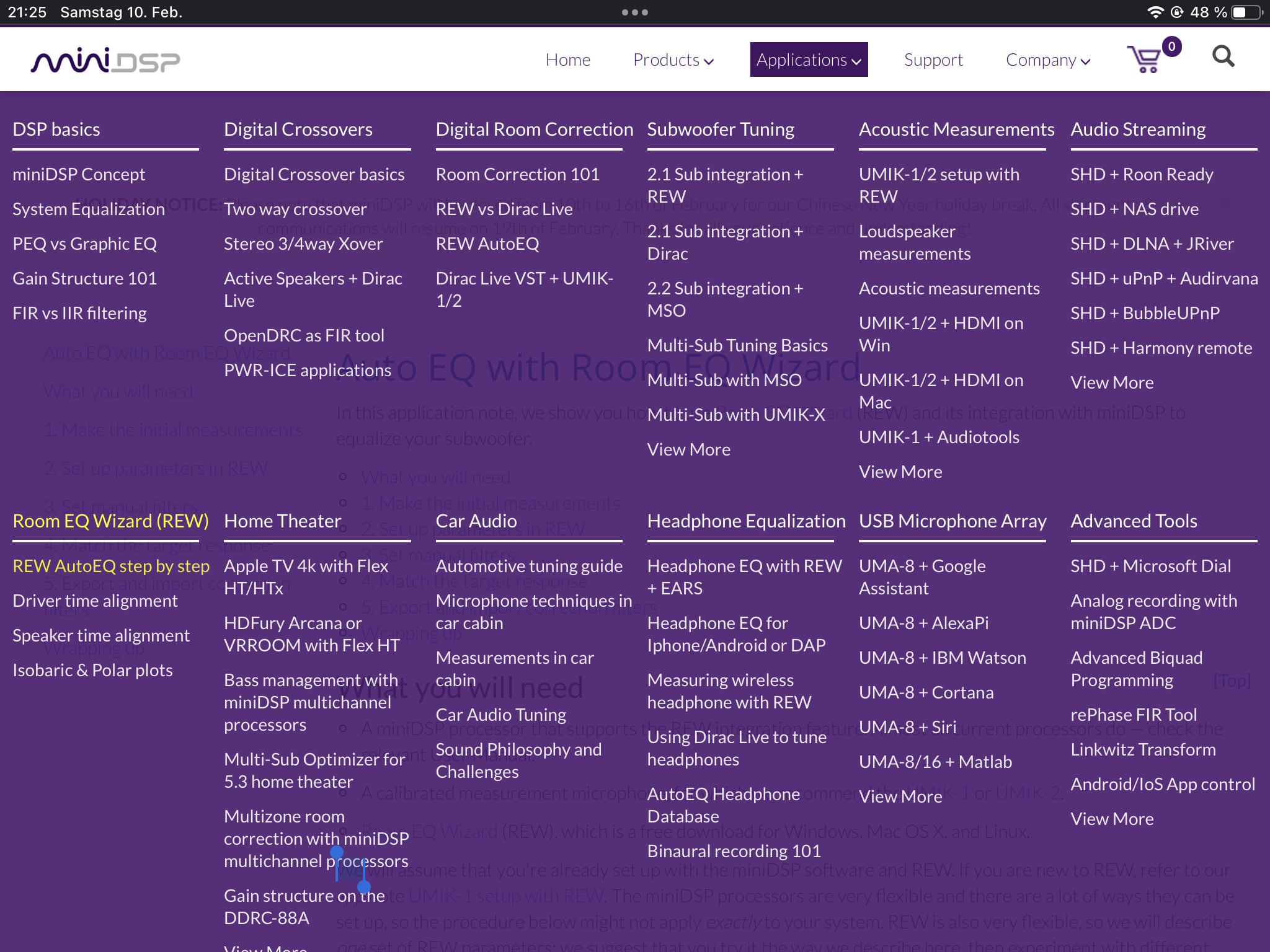Tap the battery indicator in status bar

click(x=1248, y=12)
